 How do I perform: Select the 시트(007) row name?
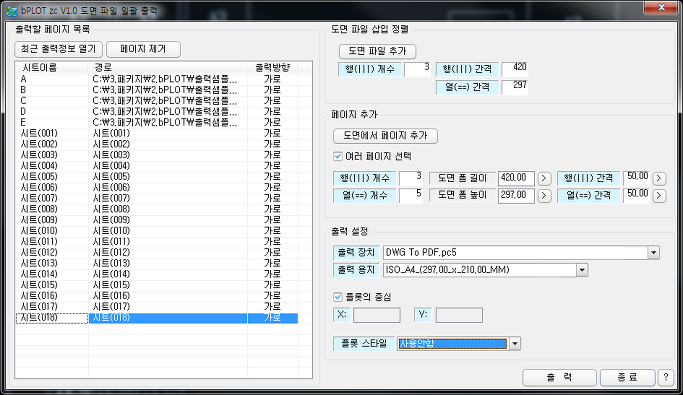(x=39, y=198)
